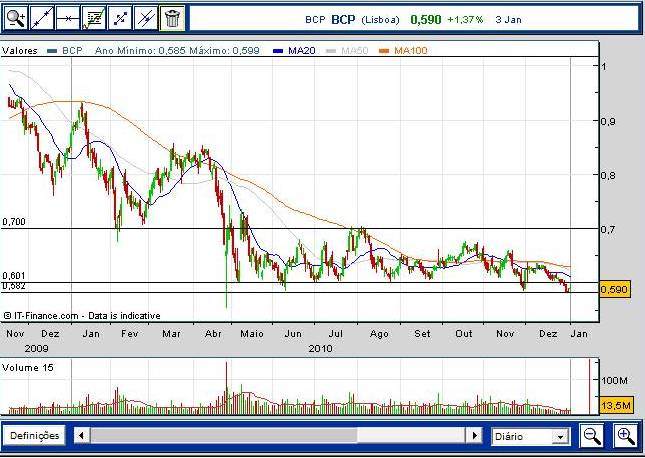Select the parallel channel lines tool

146,18
